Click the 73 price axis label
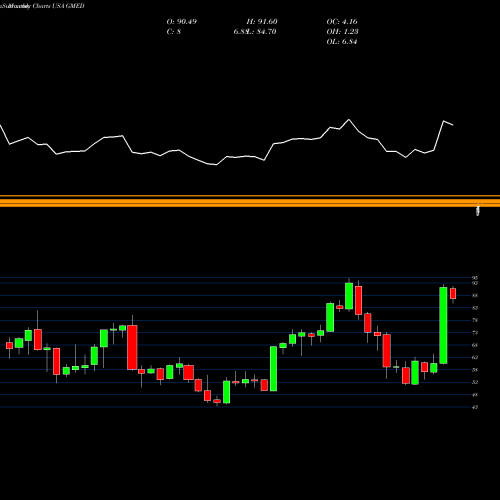The height and width of the screenshot is (500, 500). pos(475,333)
